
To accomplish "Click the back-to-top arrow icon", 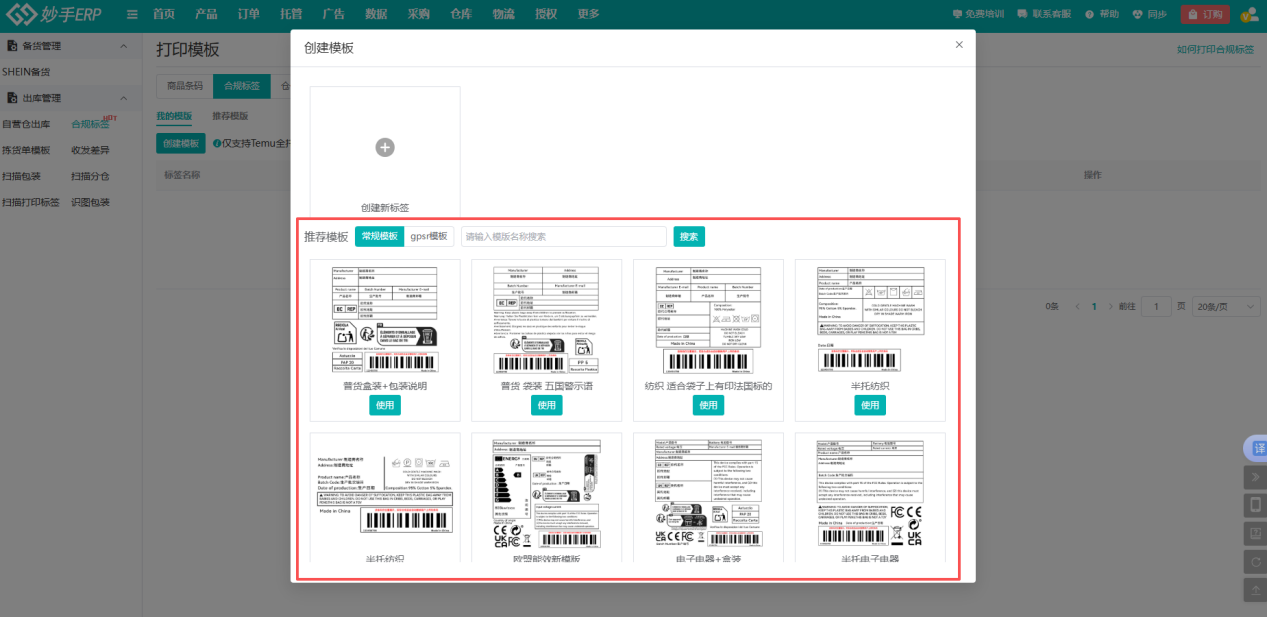I will (1255, 590).
